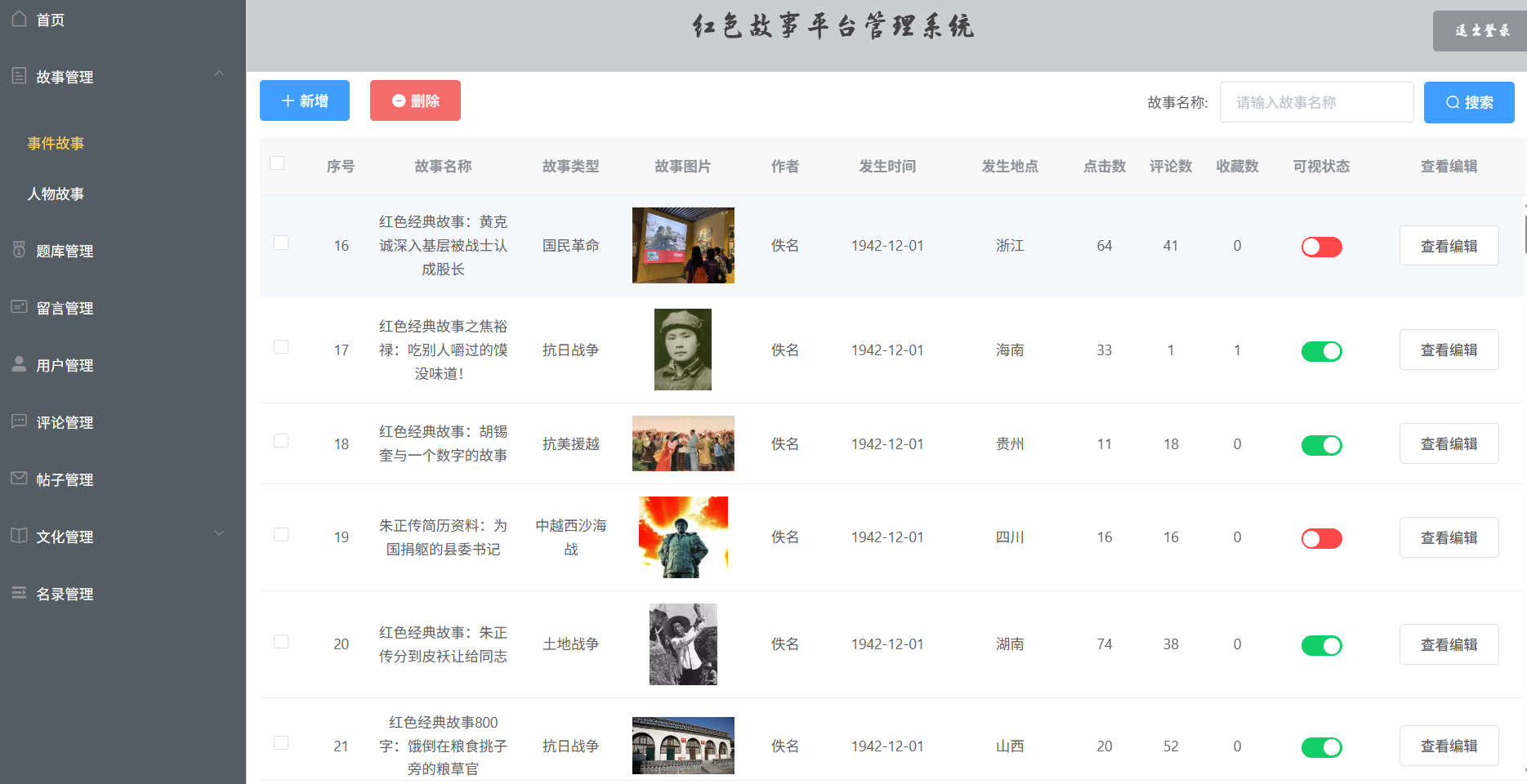Click the 土地战争 type cell

coord(570,644)
